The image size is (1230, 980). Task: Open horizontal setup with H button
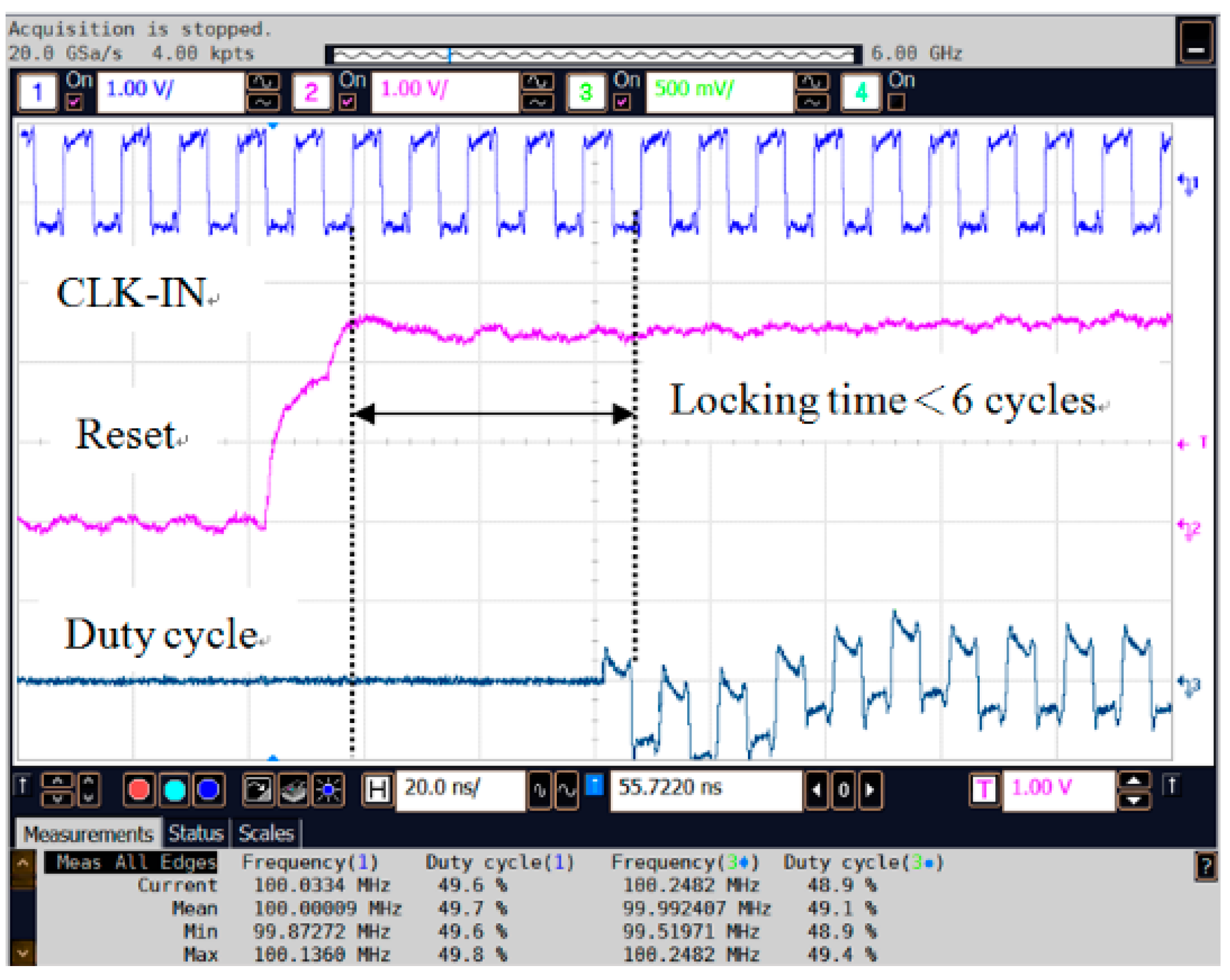tap(377, 790)
